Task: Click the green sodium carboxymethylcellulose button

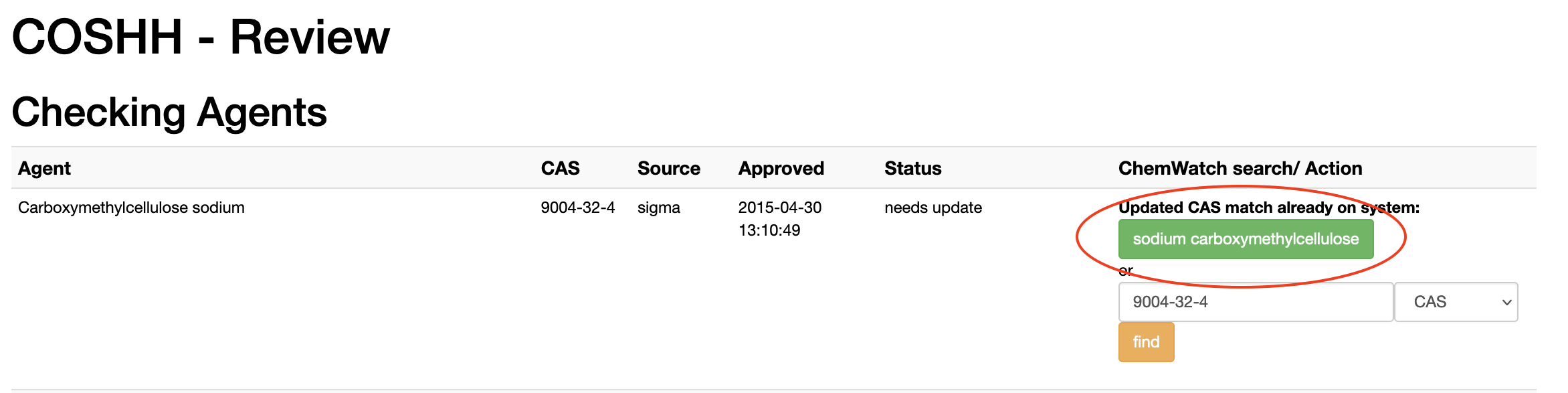Action: pos(1245,239)
